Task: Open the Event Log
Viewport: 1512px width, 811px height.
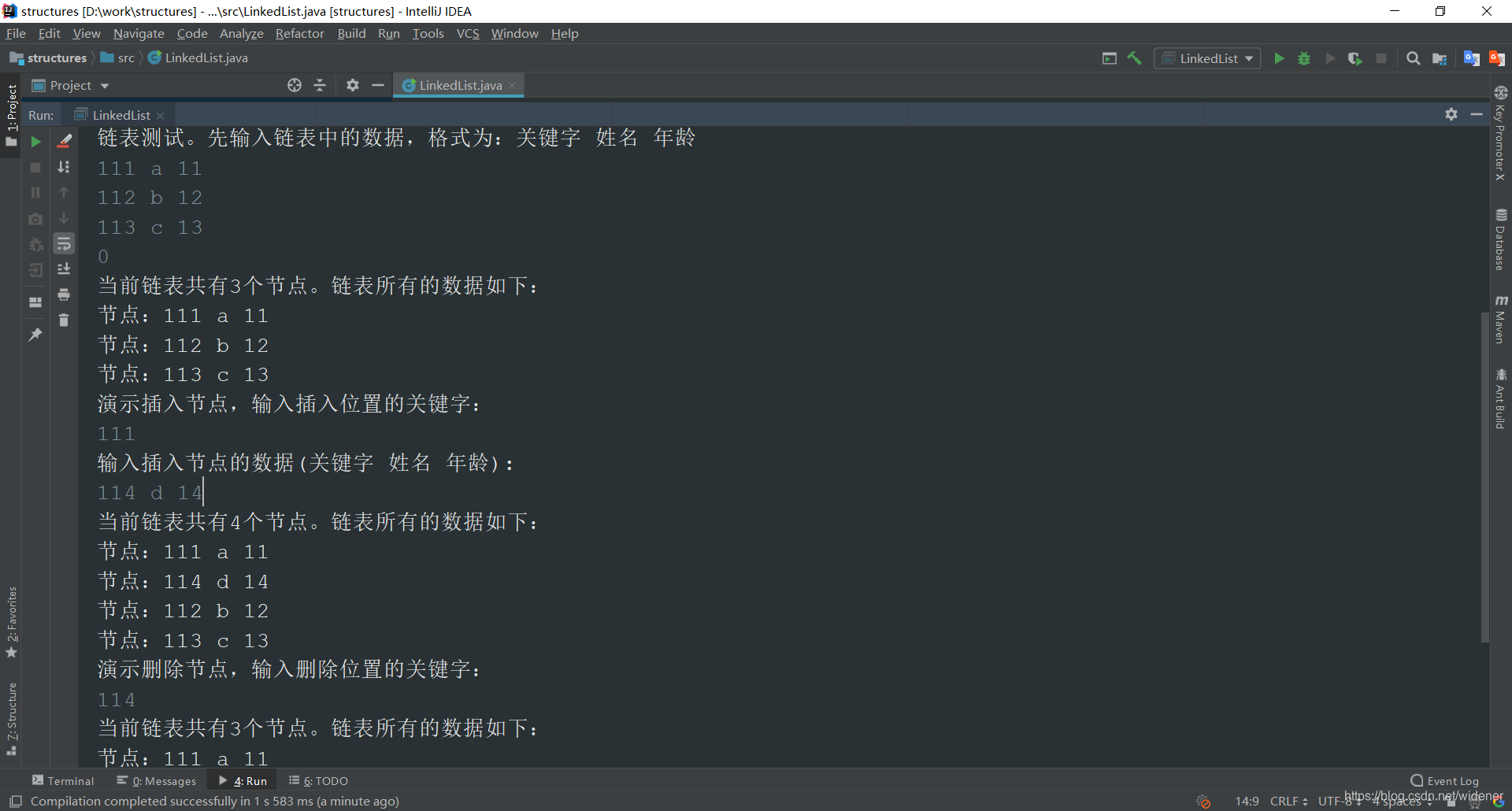Action: (x=1445, y=780)
